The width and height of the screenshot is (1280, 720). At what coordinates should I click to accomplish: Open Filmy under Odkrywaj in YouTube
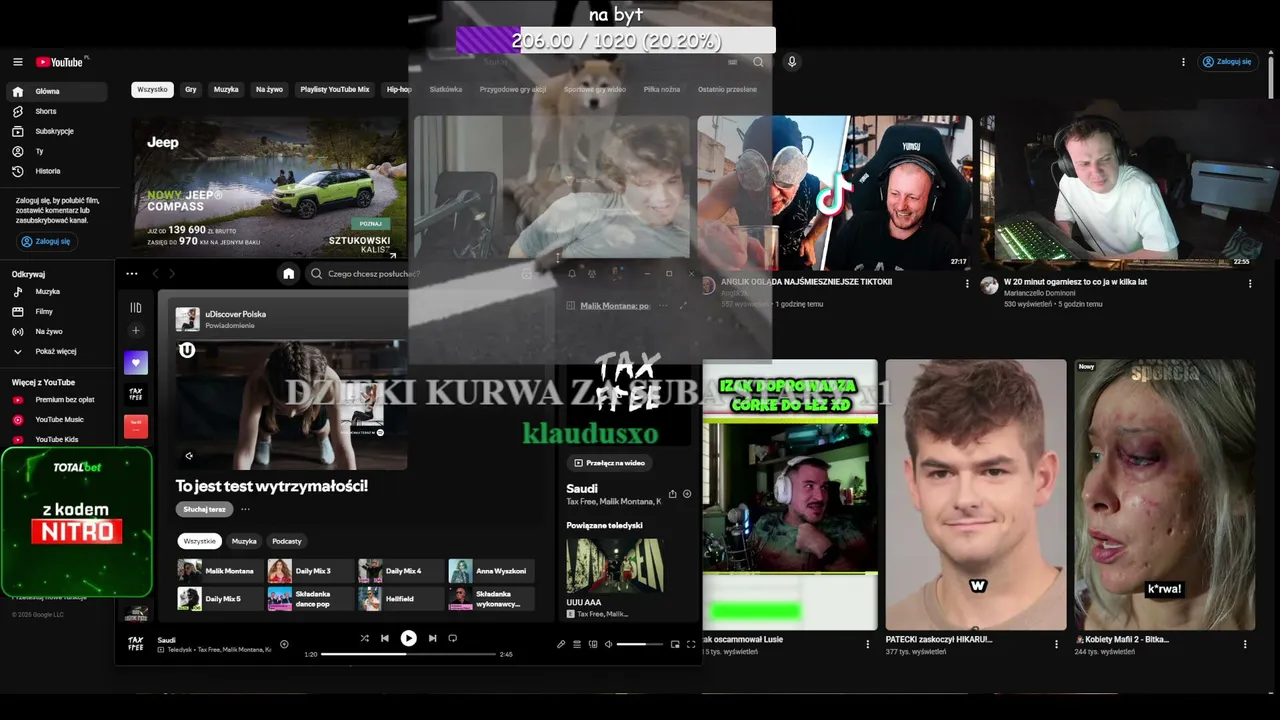57,311
